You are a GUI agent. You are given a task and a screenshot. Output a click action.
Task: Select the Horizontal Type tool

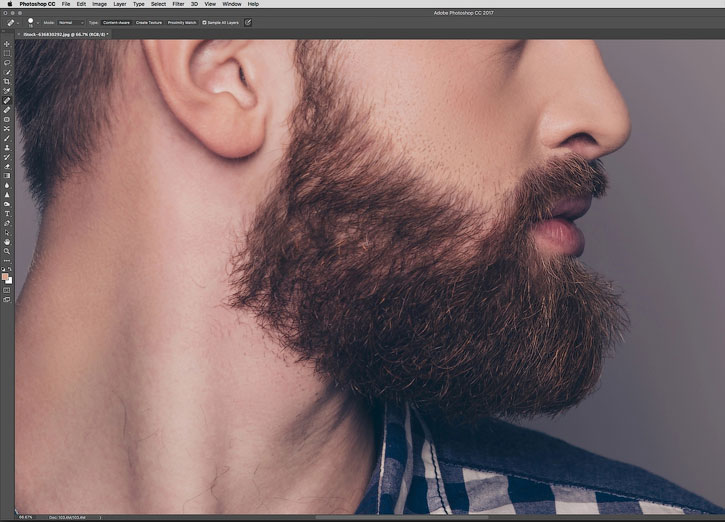click(x=7, y=214)
